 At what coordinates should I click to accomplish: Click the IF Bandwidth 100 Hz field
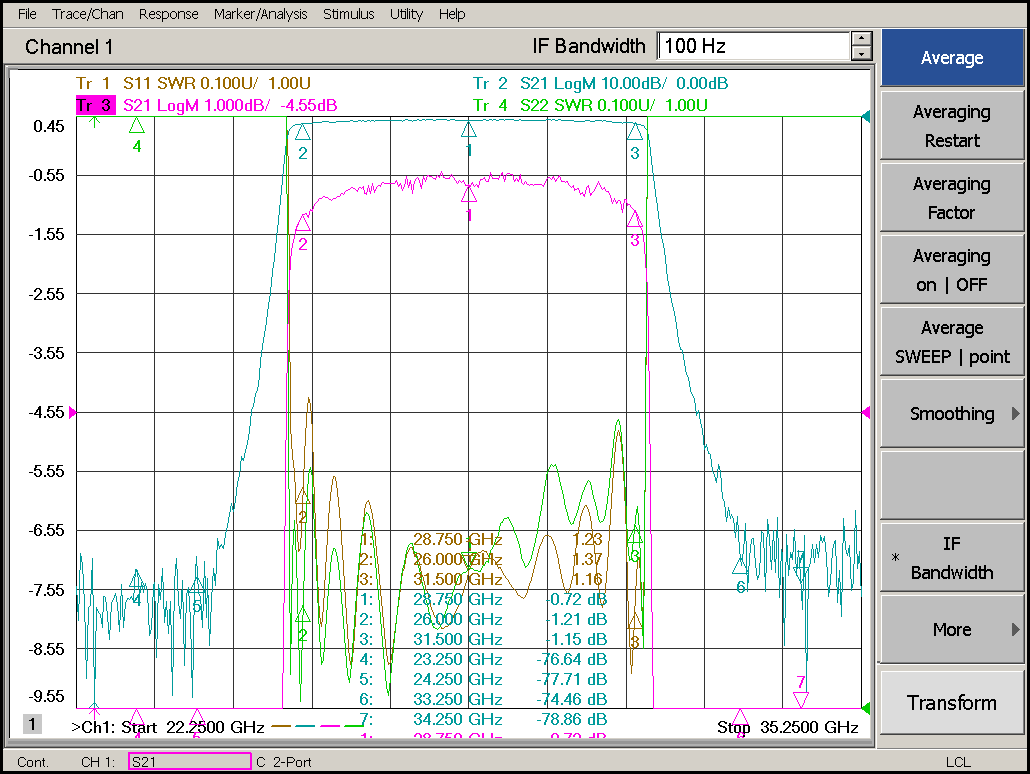(x=753, y=46)
